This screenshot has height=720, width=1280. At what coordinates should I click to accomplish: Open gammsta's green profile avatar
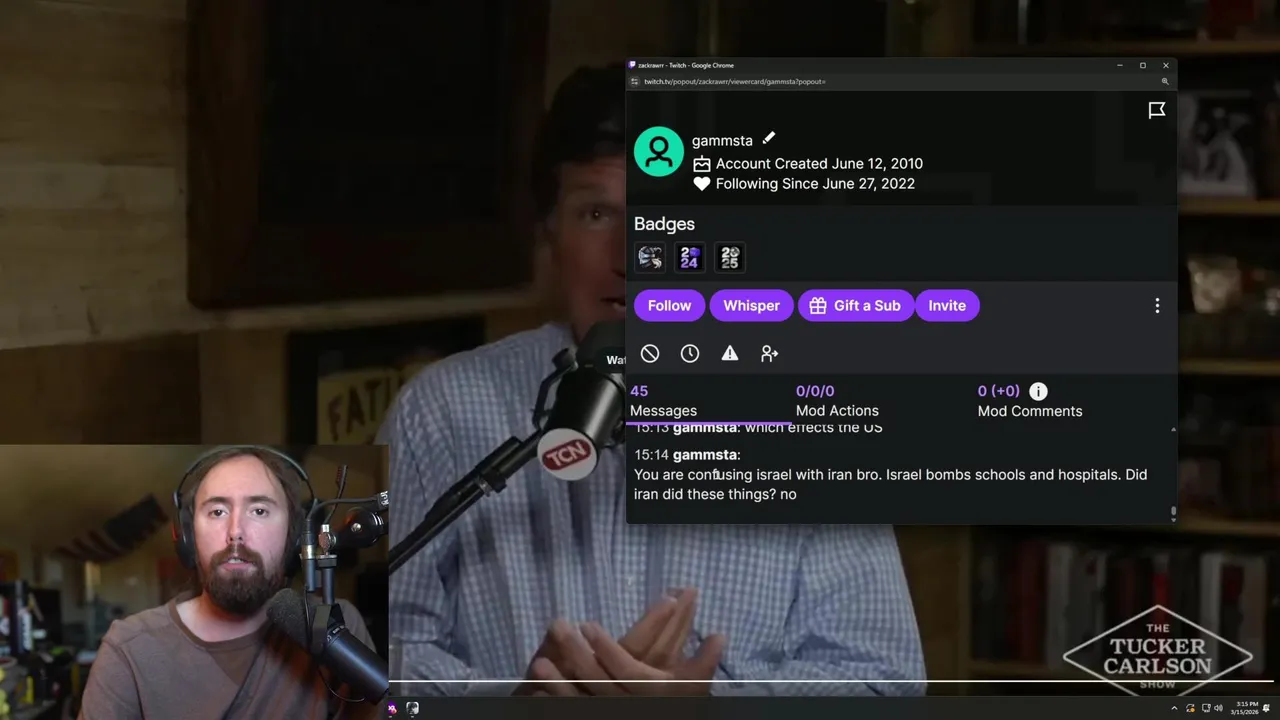point(659,152)
